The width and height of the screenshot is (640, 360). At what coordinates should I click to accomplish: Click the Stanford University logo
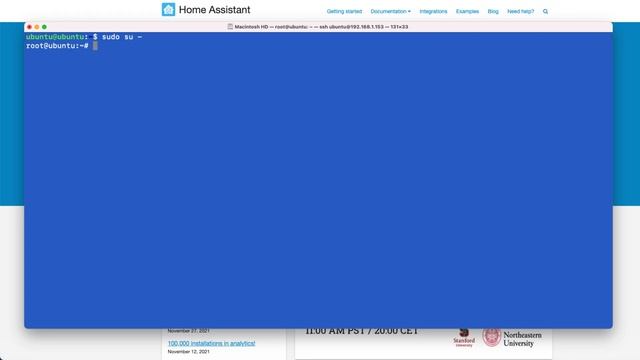tap(464, 338)
